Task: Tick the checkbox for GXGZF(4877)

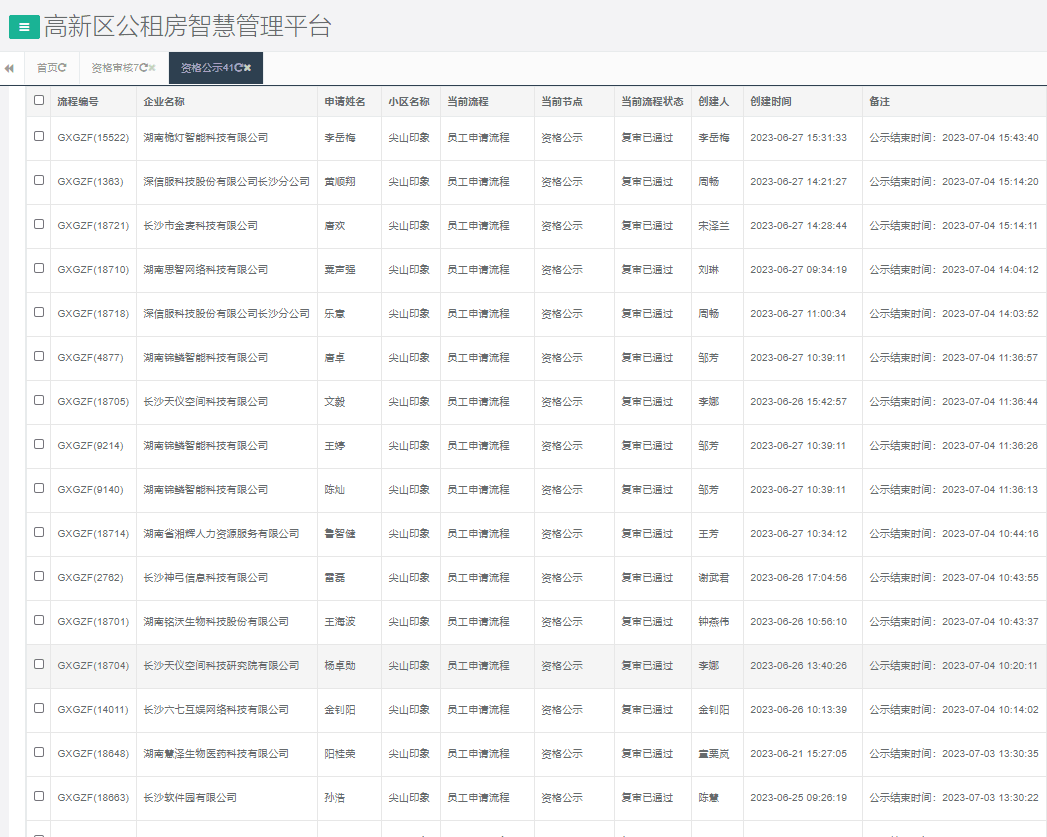Action: click(39, 356)
